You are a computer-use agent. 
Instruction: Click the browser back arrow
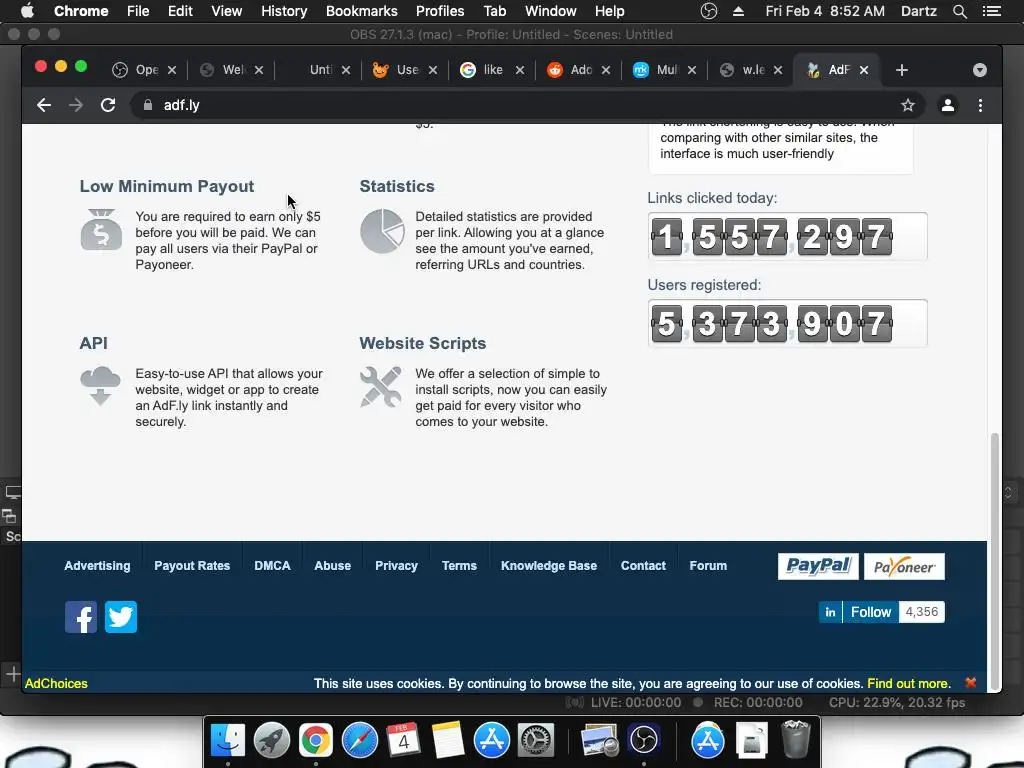point(44,105)
